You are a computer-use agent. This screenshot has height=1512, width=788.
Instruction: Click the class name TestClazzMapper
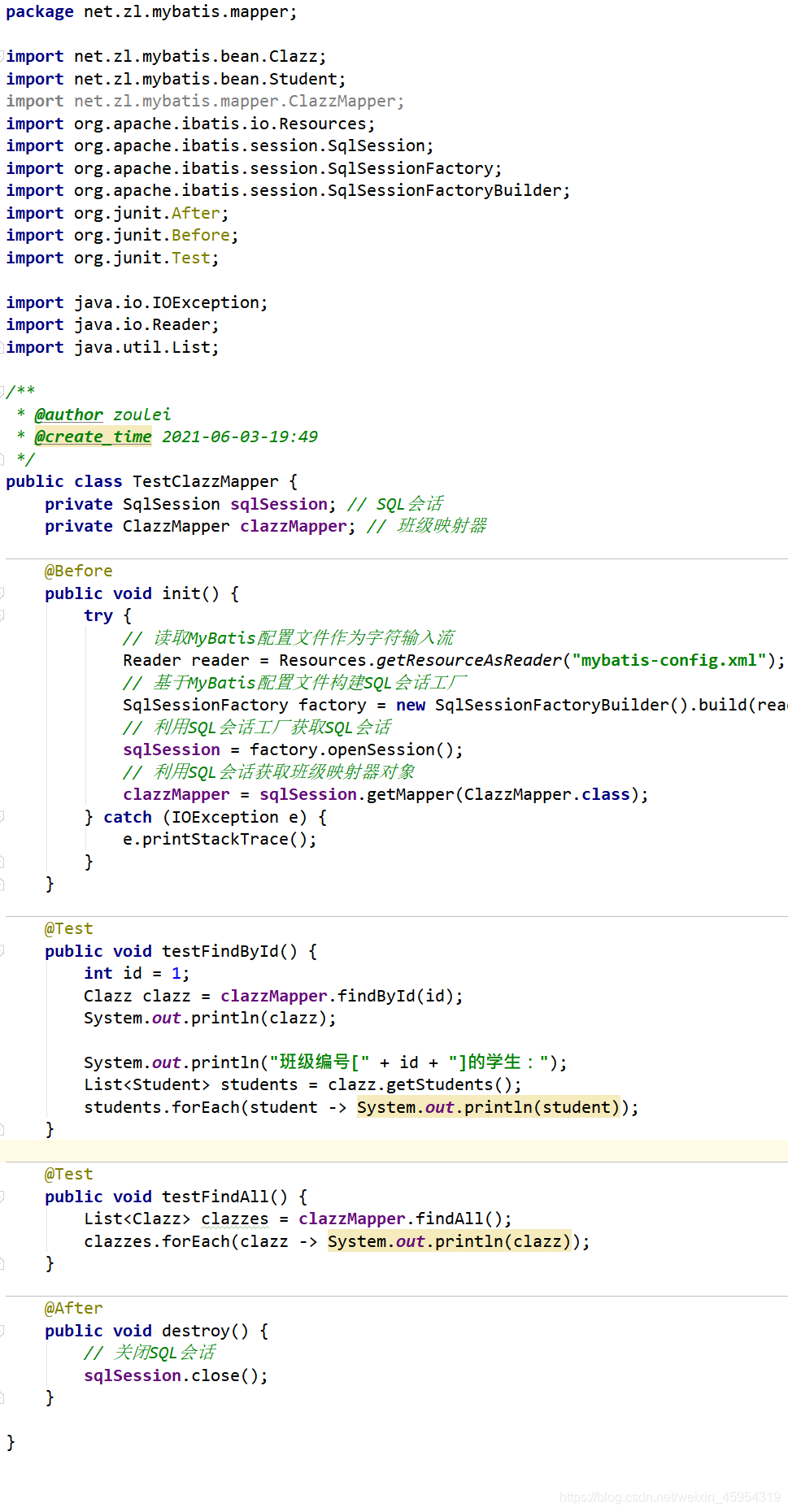205,481
